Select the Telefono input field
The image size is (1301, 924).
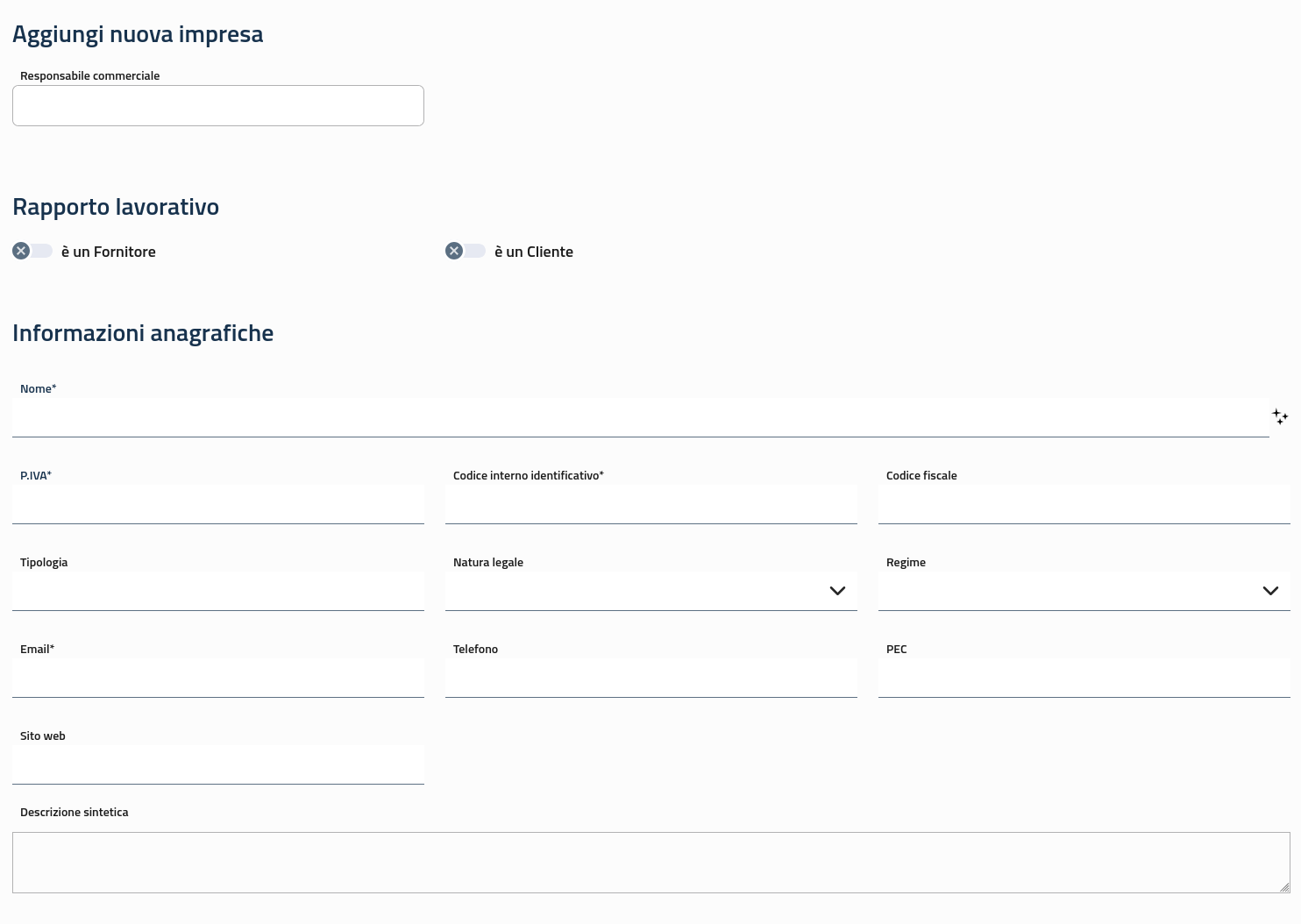650,679
